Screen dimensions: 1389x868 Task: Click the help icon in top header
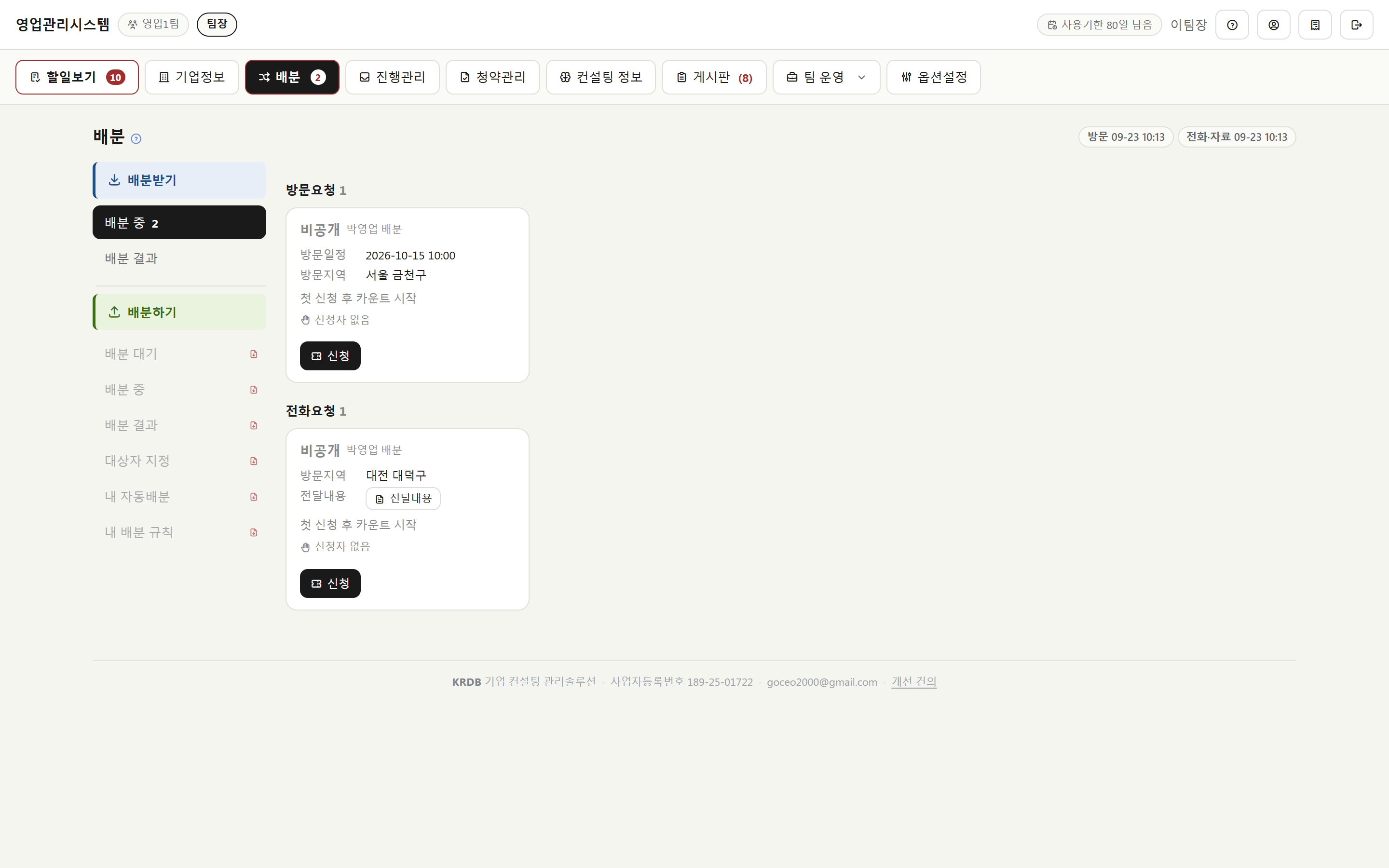1232,25
